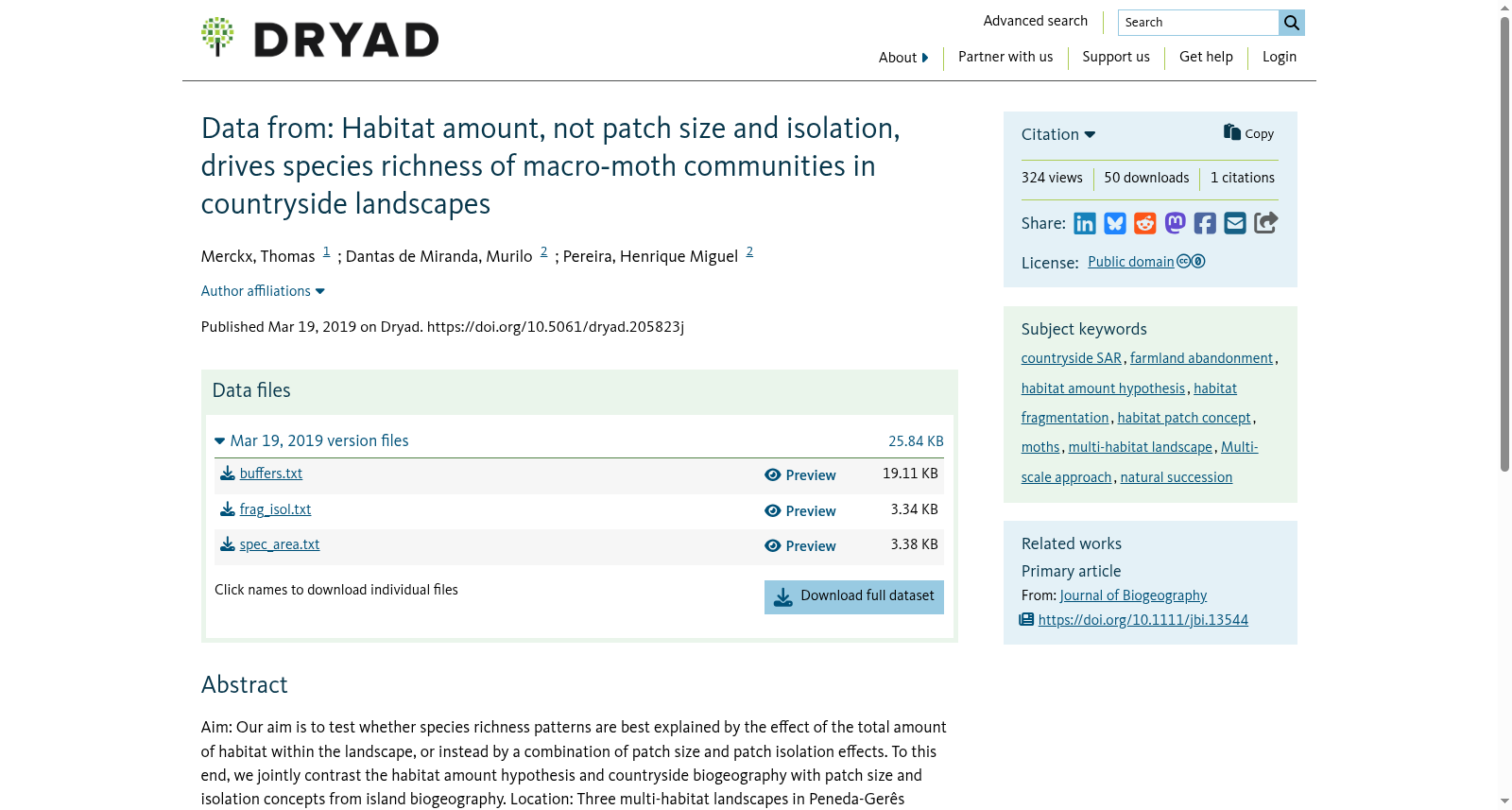Click affiliation footnote 1 for Merckx, Thomas
This screenshot has width=1512, height=810.
click(327, 251)
